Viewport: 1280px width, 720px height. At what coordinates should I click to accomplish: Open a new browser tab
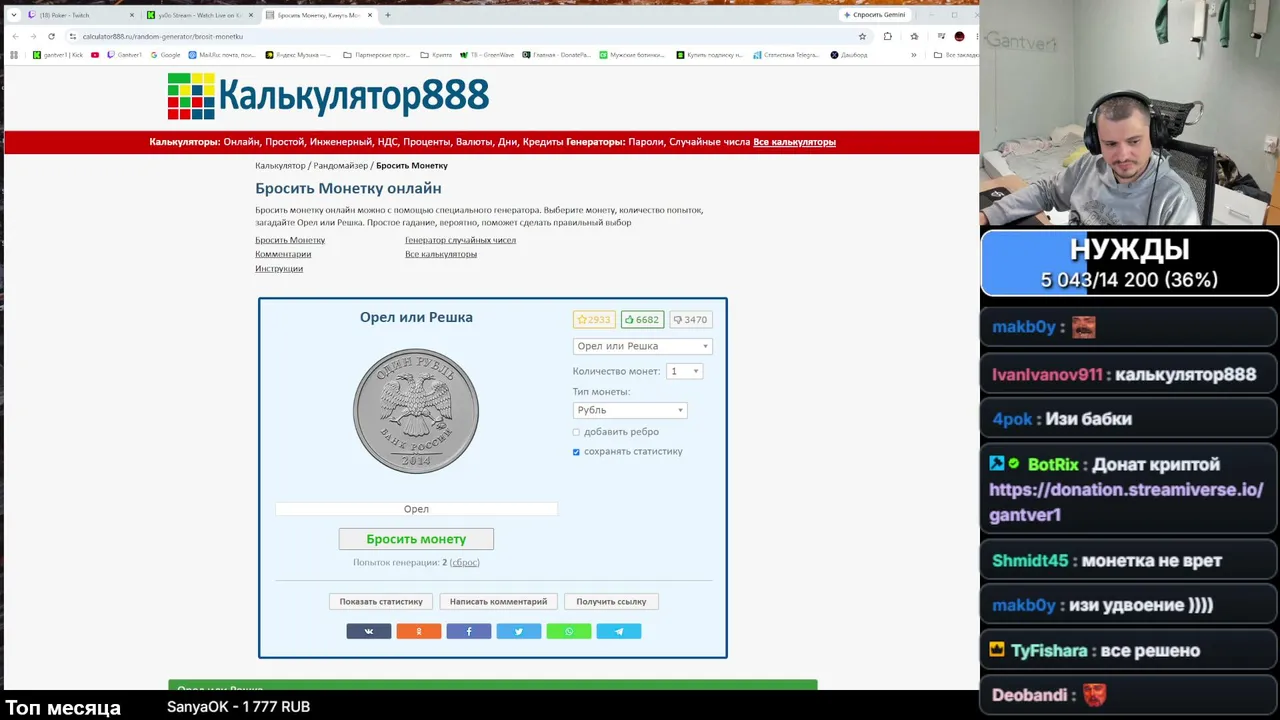[388, 15]
